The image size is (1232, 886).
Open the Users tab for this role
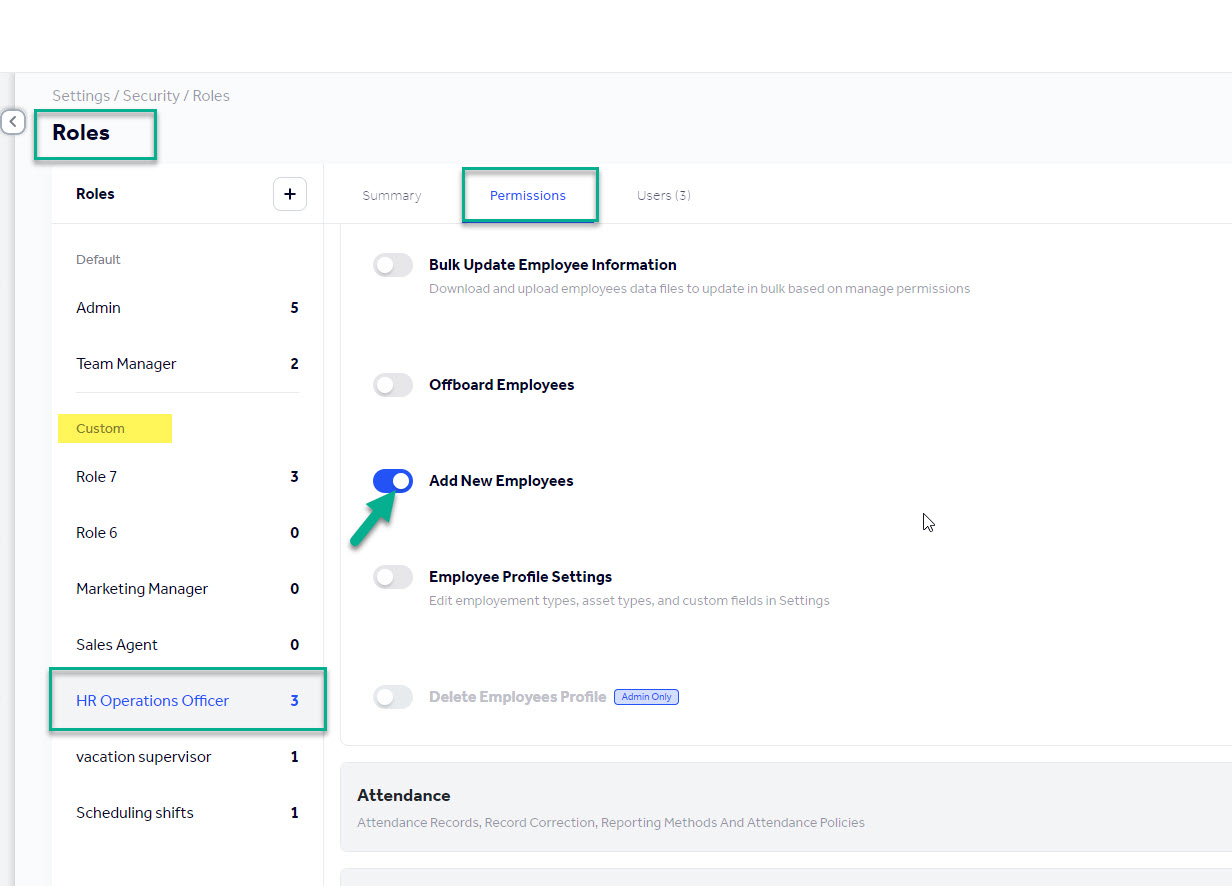[663, 195]
